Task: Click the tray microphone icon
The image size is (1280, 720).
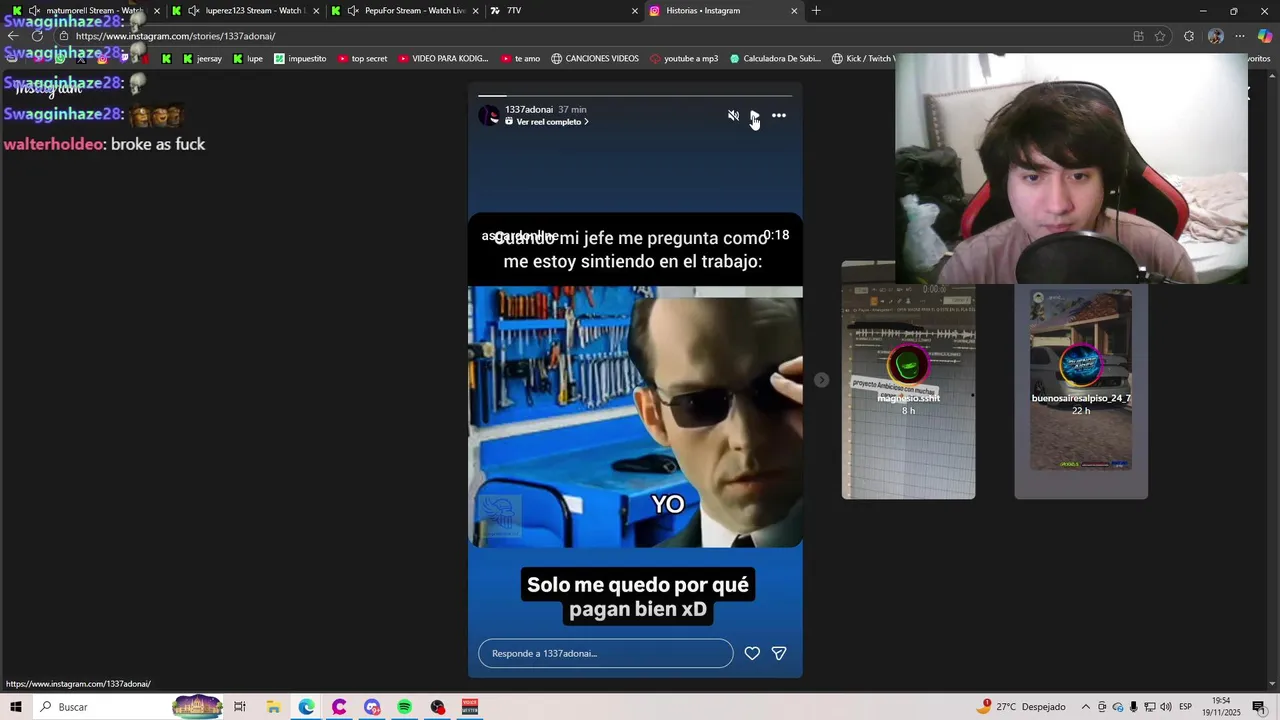Action: [x=1134, y=707]
